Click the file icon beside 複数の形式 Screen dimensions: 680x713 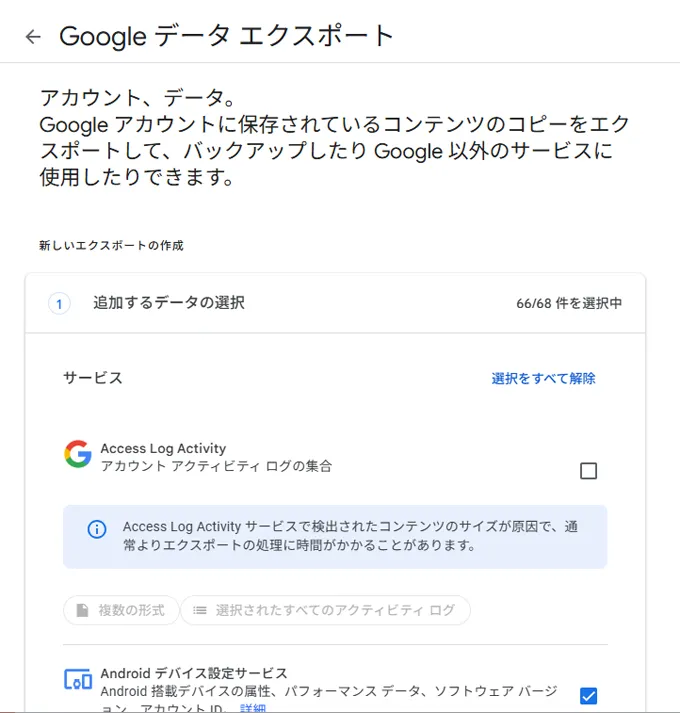point(83,610)
